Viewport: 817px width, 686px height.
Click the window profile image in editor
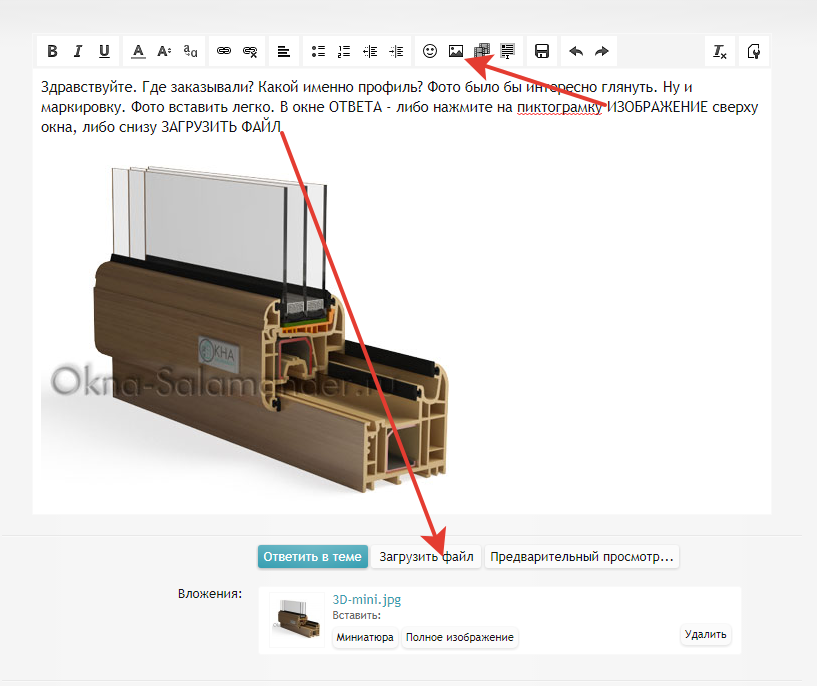pos(245,330)
